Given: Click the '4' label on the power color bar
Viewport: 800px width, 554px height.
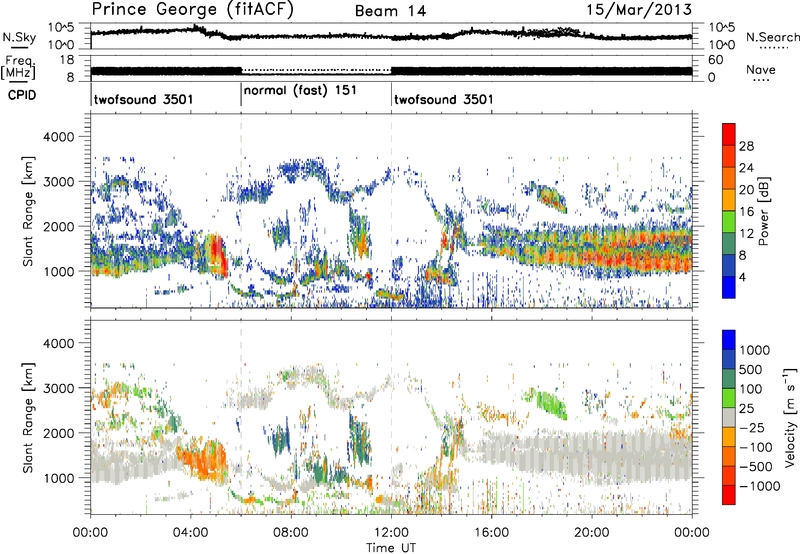Looking at the screenshot, I should (x=742, y=277).
